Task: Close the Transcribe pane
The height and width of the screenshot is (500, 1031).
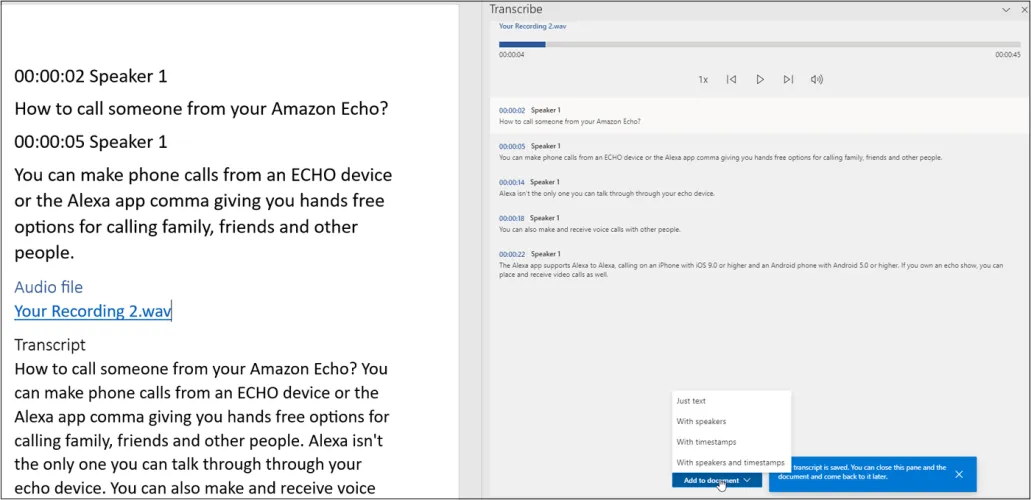Action: point(1024,9)
